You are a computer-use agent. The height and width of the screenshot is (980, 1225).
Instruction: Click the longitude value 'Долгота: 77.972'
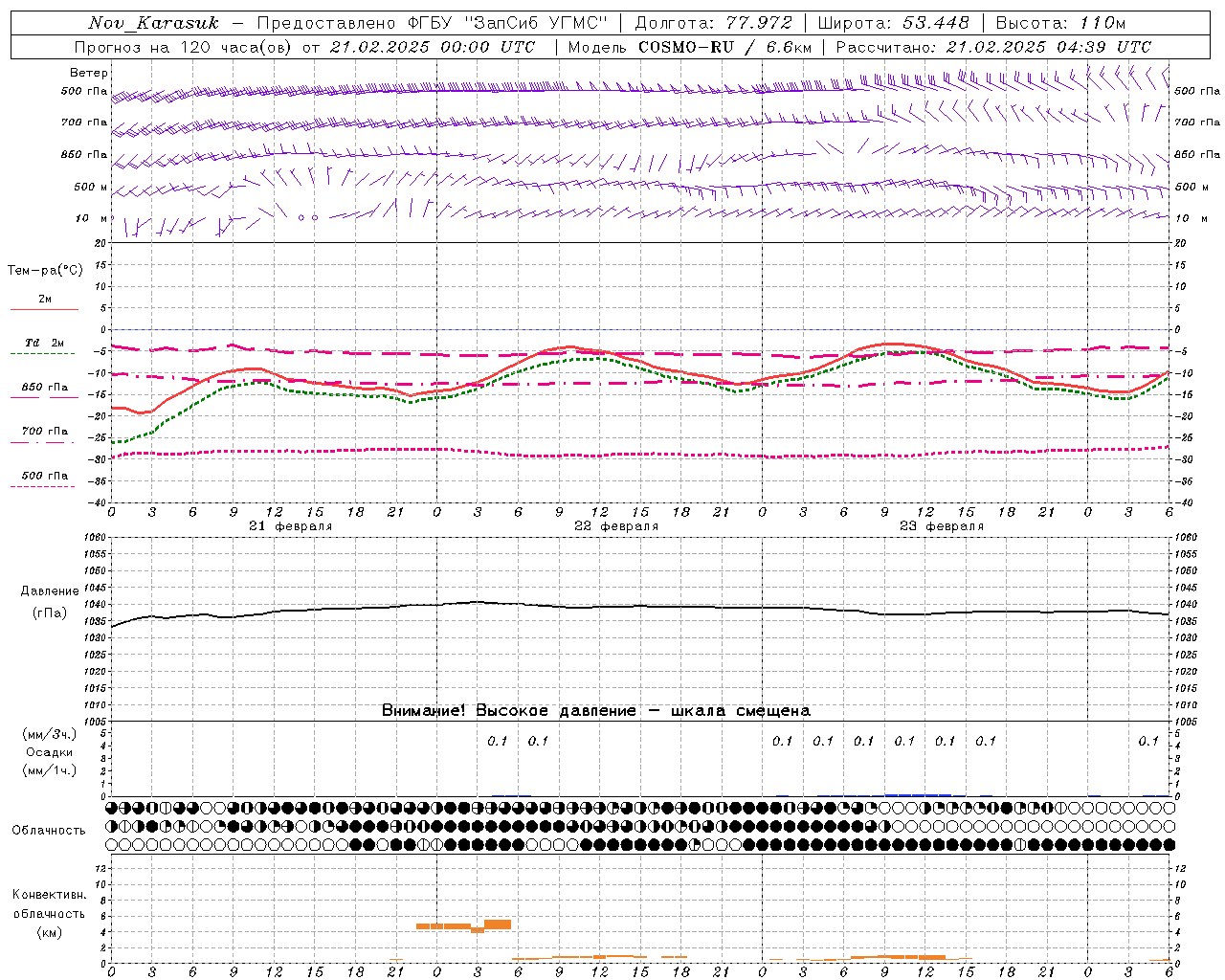(714, 23)
